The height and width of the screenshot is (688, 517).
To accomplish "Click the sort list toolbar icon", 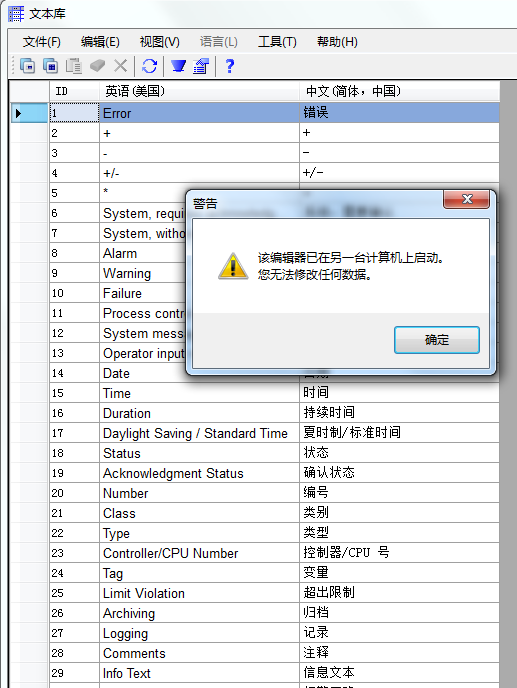I will click(x=201, y=66).
